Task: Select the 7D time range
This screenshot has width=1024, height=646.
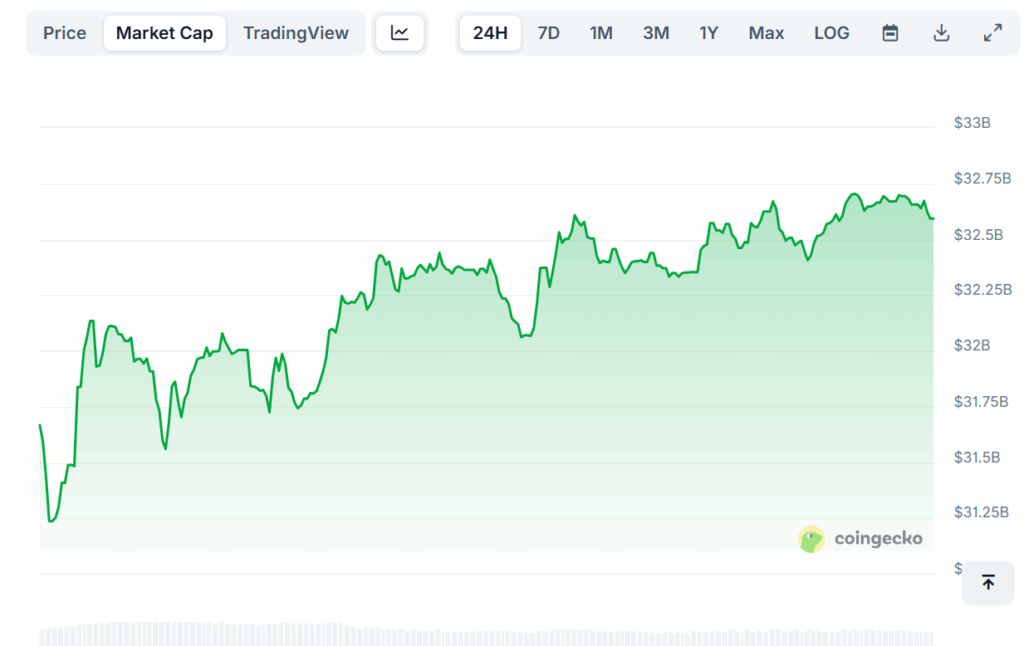Action: 549,33
